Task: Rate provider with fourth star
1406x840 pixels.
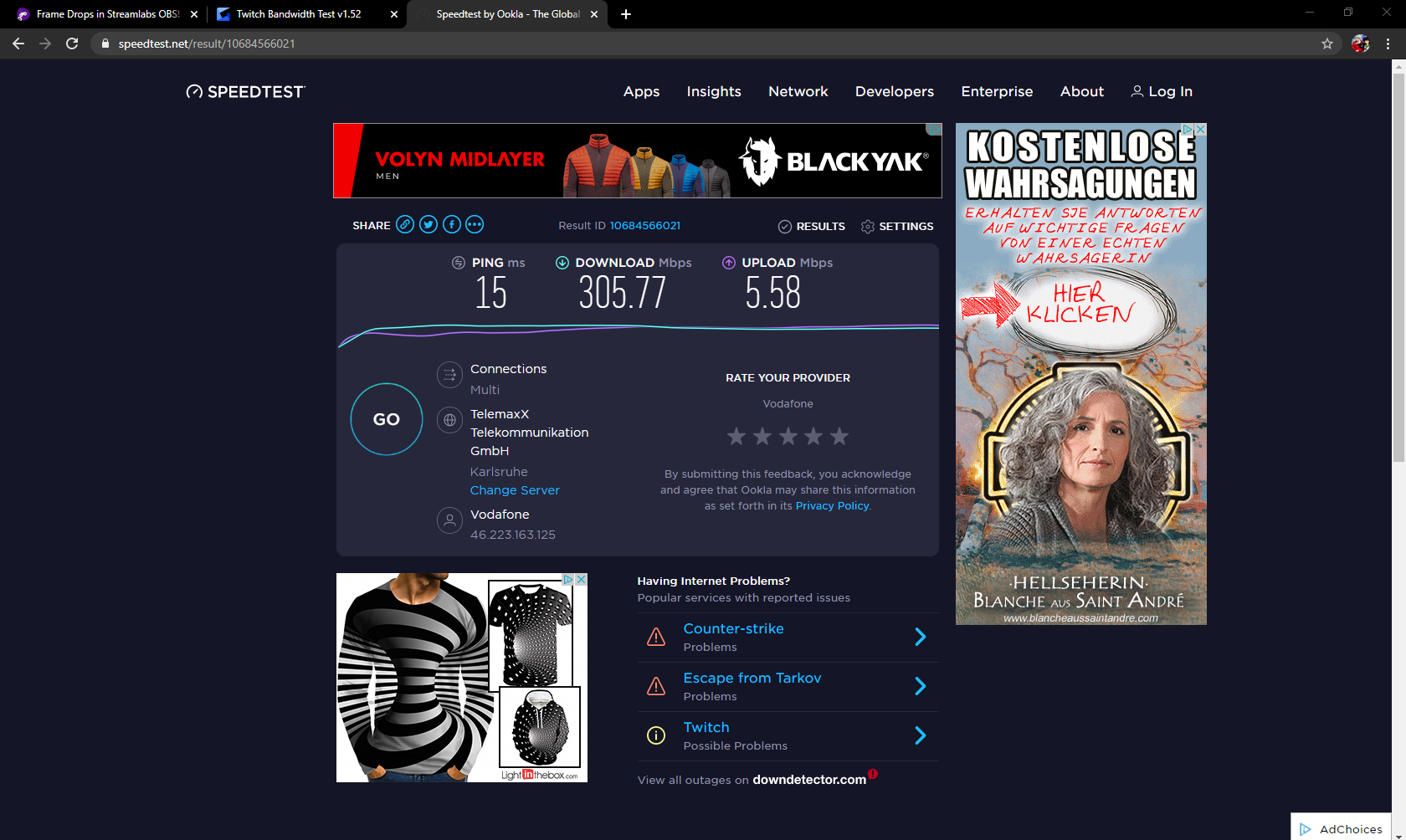Action: pos(813,436)
